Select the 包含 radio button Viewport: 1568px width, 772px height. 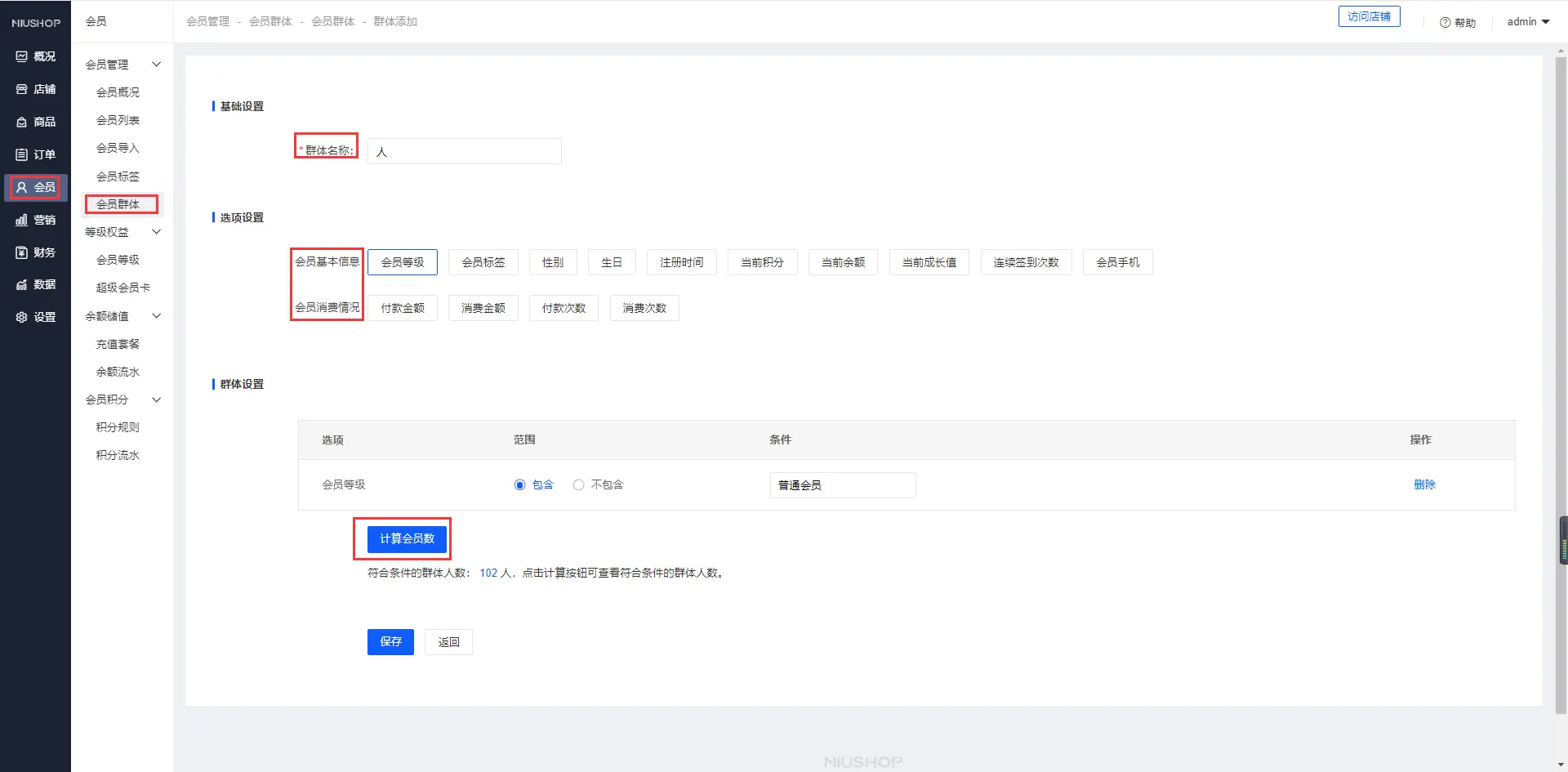[x=519, y=485]
